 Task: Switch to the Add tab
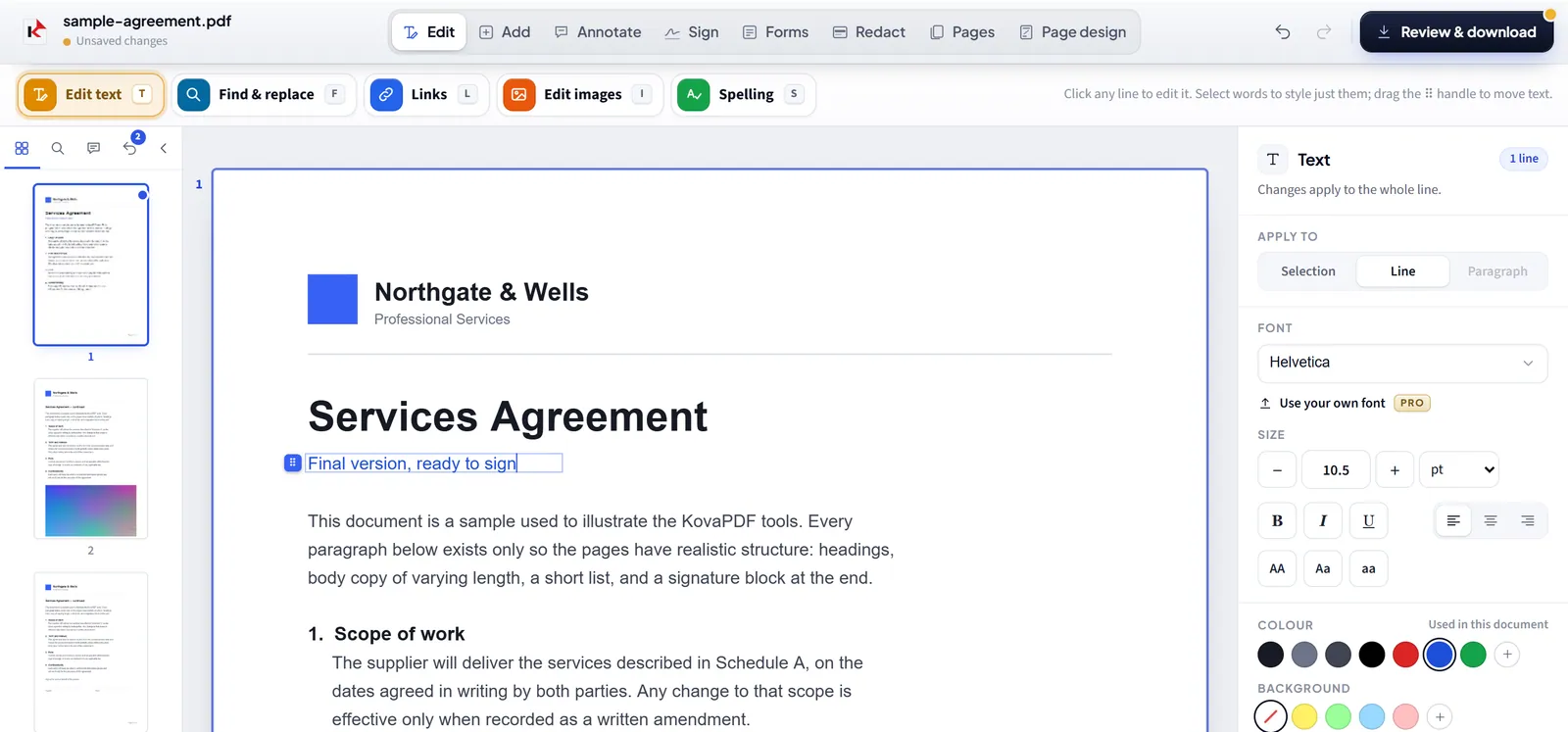505,32
